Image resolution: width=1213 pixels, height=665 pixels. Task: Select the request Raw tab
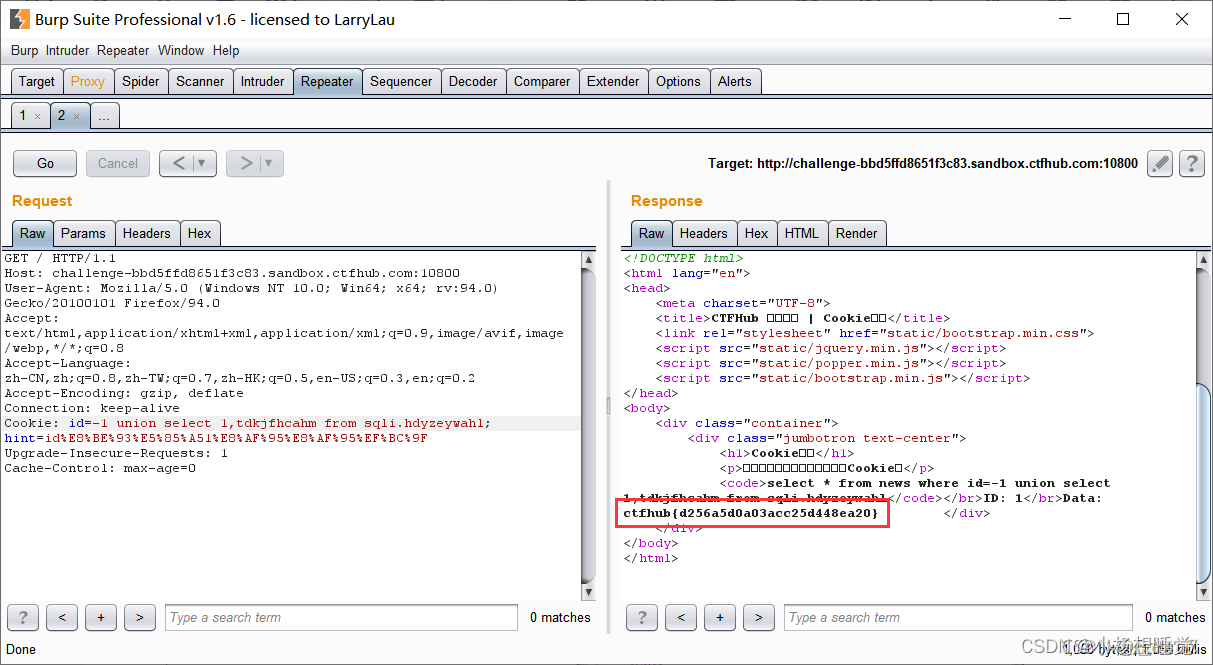click(33, 233)
